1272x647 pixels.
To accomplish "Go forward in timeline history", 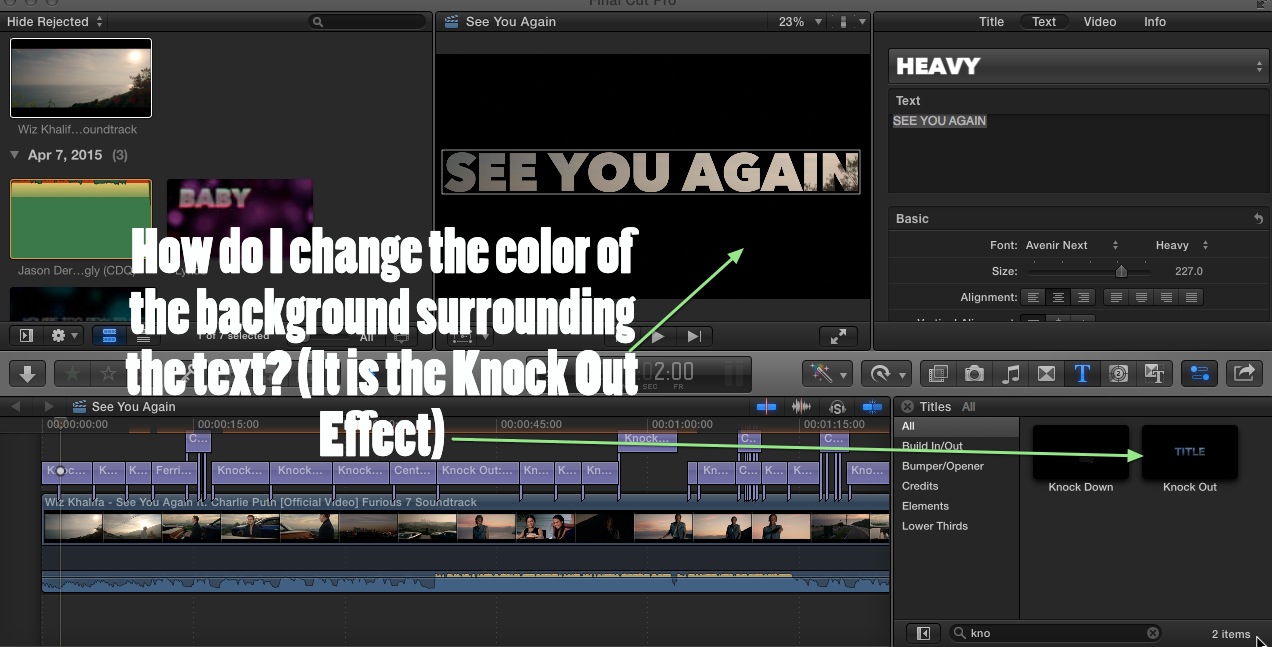I will pyautogui.click(x=47, y=406).
